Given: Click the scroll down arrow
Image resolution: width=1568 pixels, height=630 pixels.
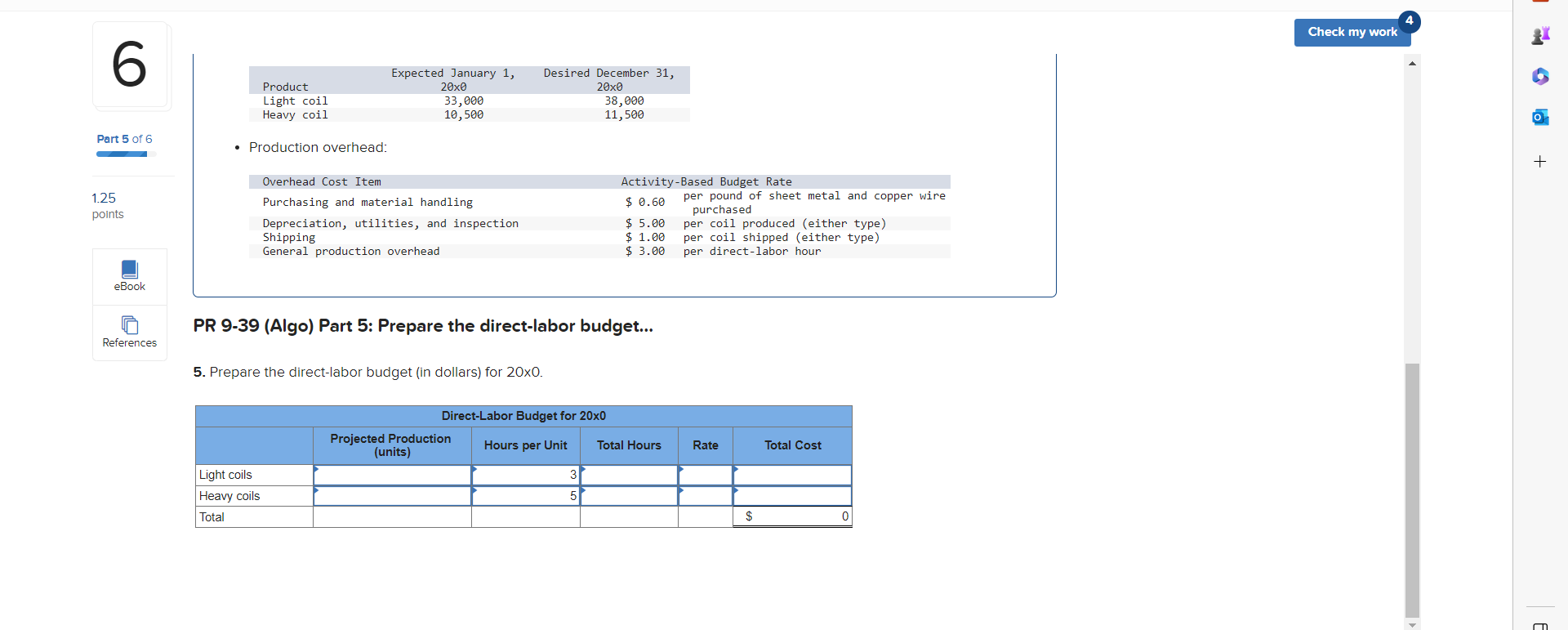Looking at the screenshot, I should 1412,624.
